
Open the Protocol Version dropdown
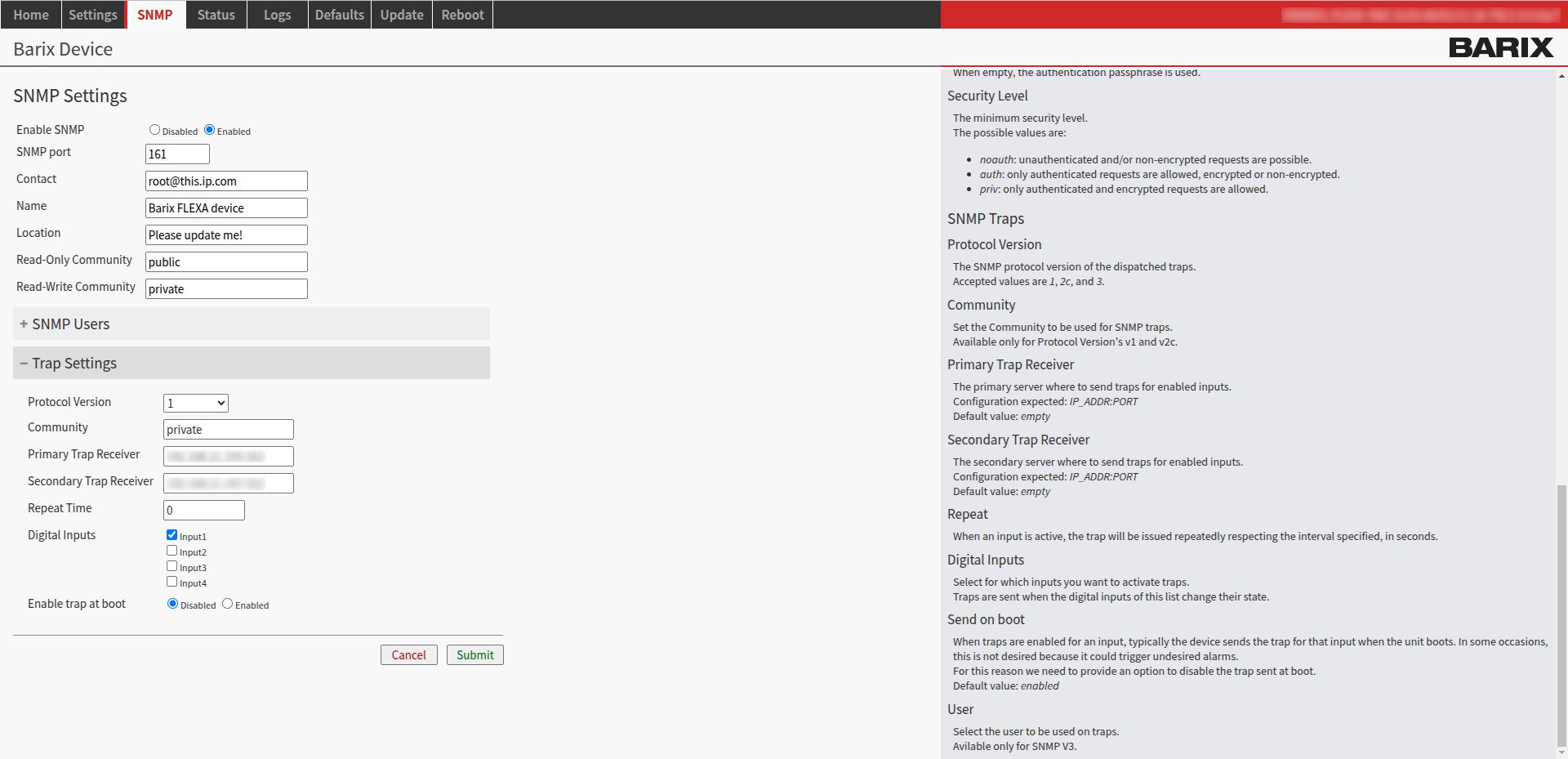coord(195,403)
